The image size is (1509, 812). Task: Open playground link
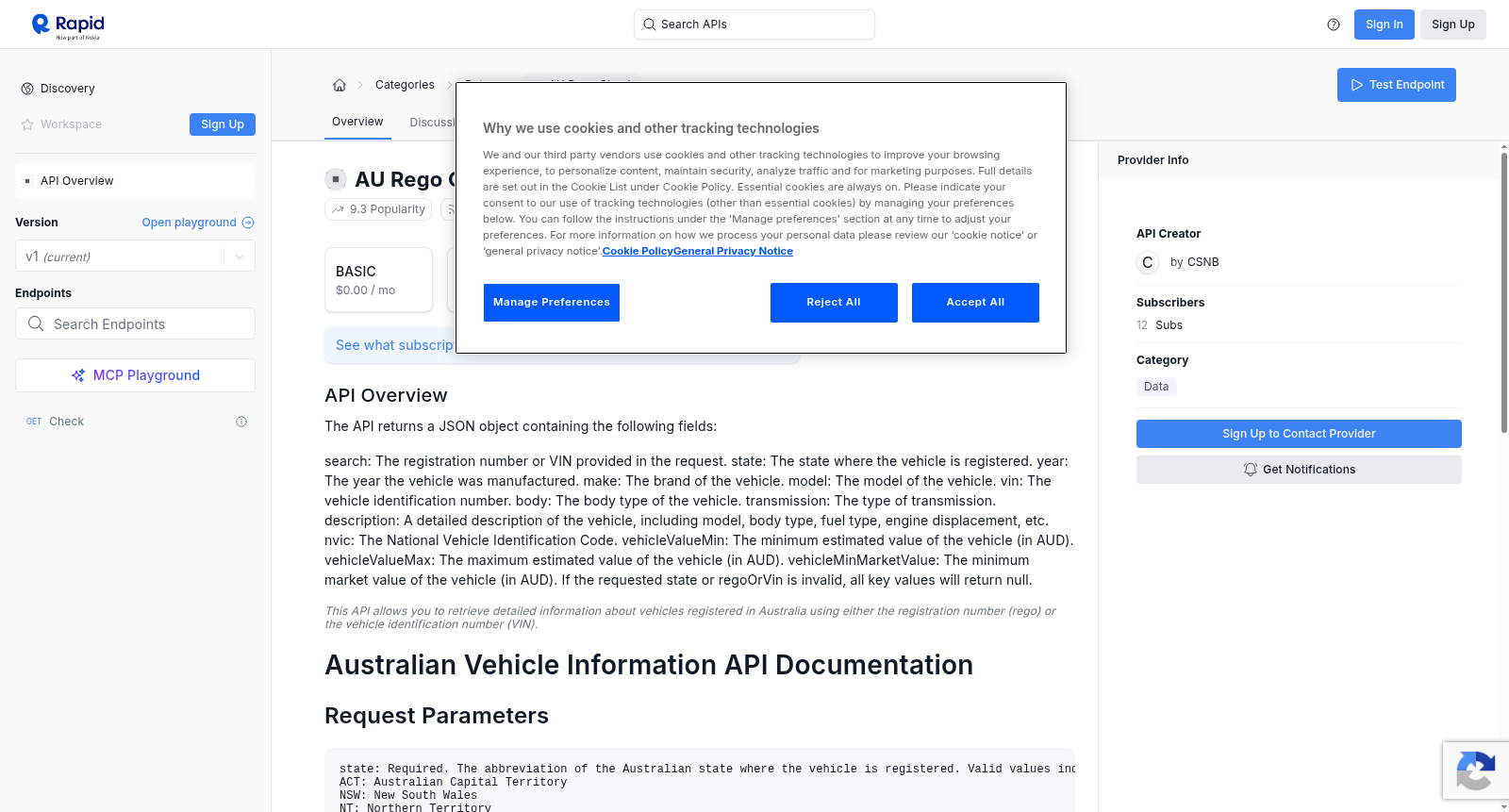189,223
